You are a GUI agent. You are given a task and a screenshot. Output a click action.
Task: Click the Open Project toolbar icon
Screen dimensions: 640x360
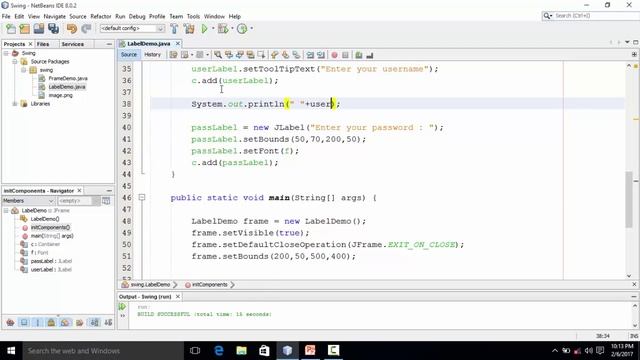tap(39, 29)
